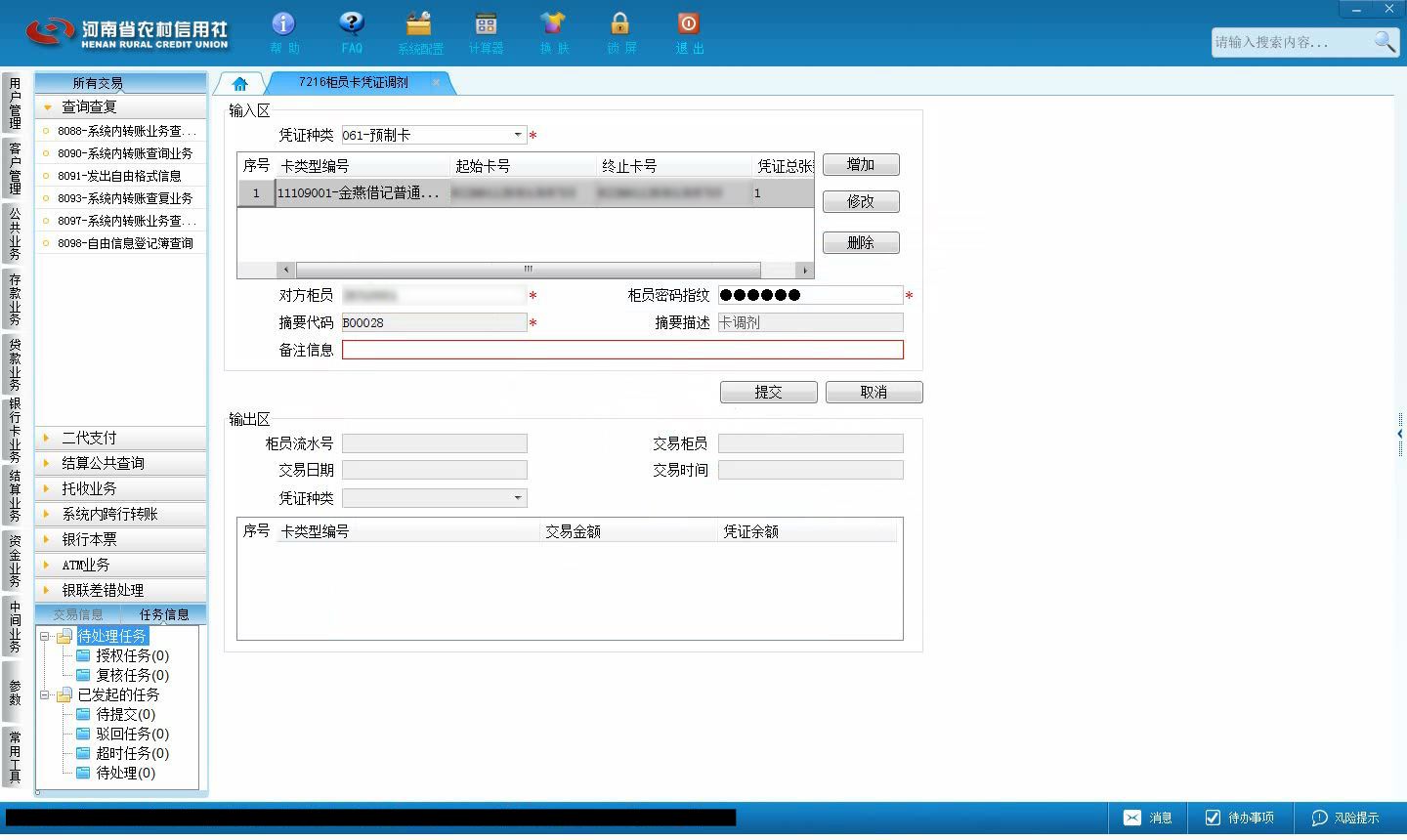Open 8097-系统内转账业务查 transaction
Viewport: 1407px width, 840px height.
click(121, 221)
